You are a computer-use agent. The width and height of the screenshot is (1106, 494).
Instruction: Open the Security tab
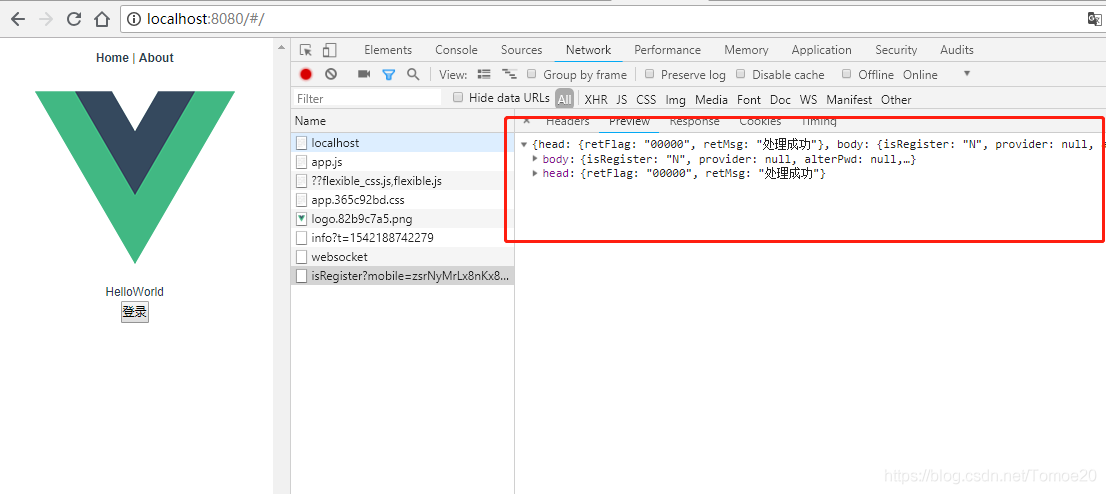(x=896, y=50)
